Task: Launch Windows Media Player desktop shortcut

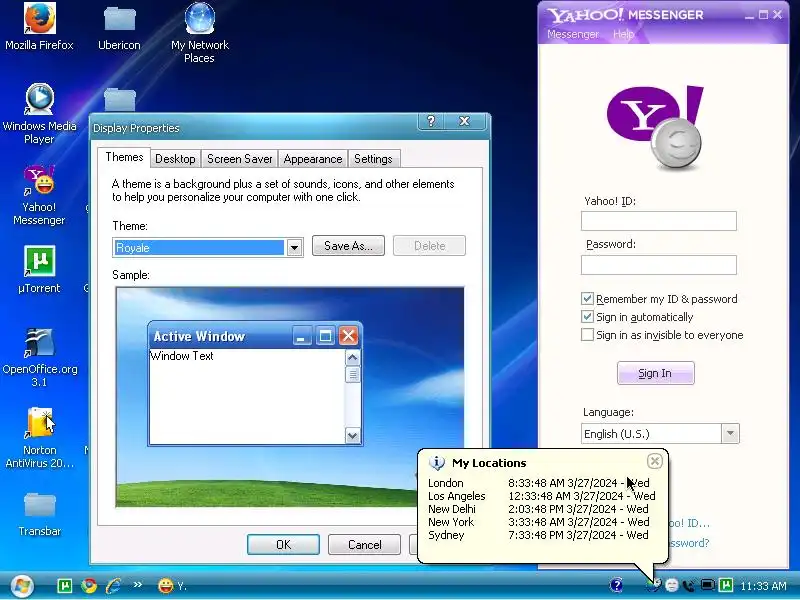Action: point(39,113)
